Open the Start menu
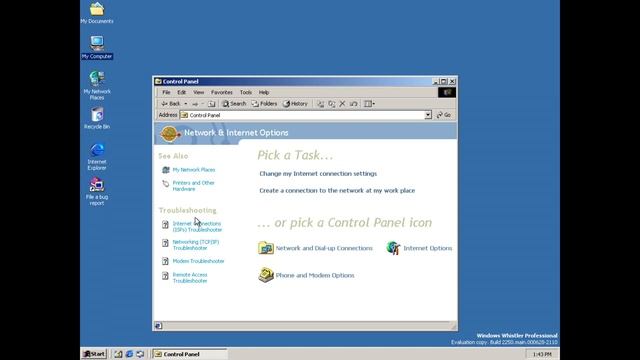Screen dimensions: 640x360 (94, 354)
